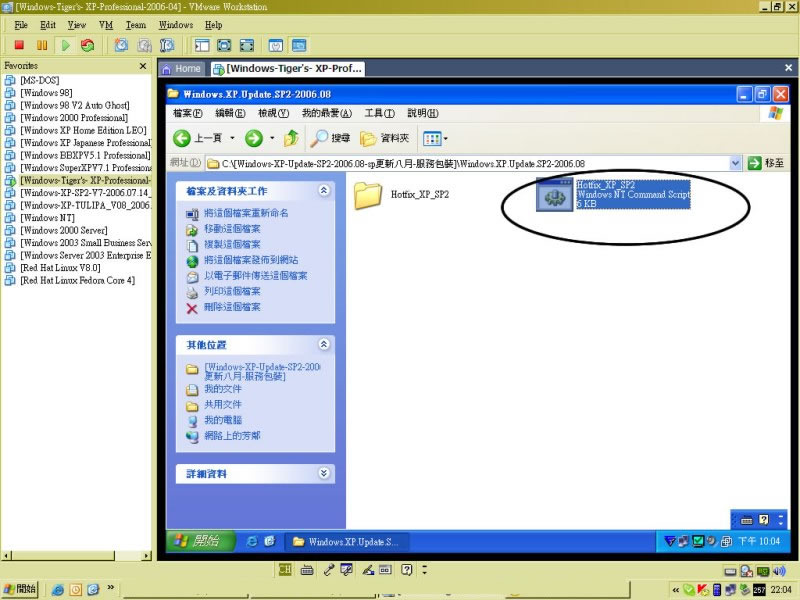Click the host 開始 Start button
Screen dimensions: 800x600
(x=20, y=589)
